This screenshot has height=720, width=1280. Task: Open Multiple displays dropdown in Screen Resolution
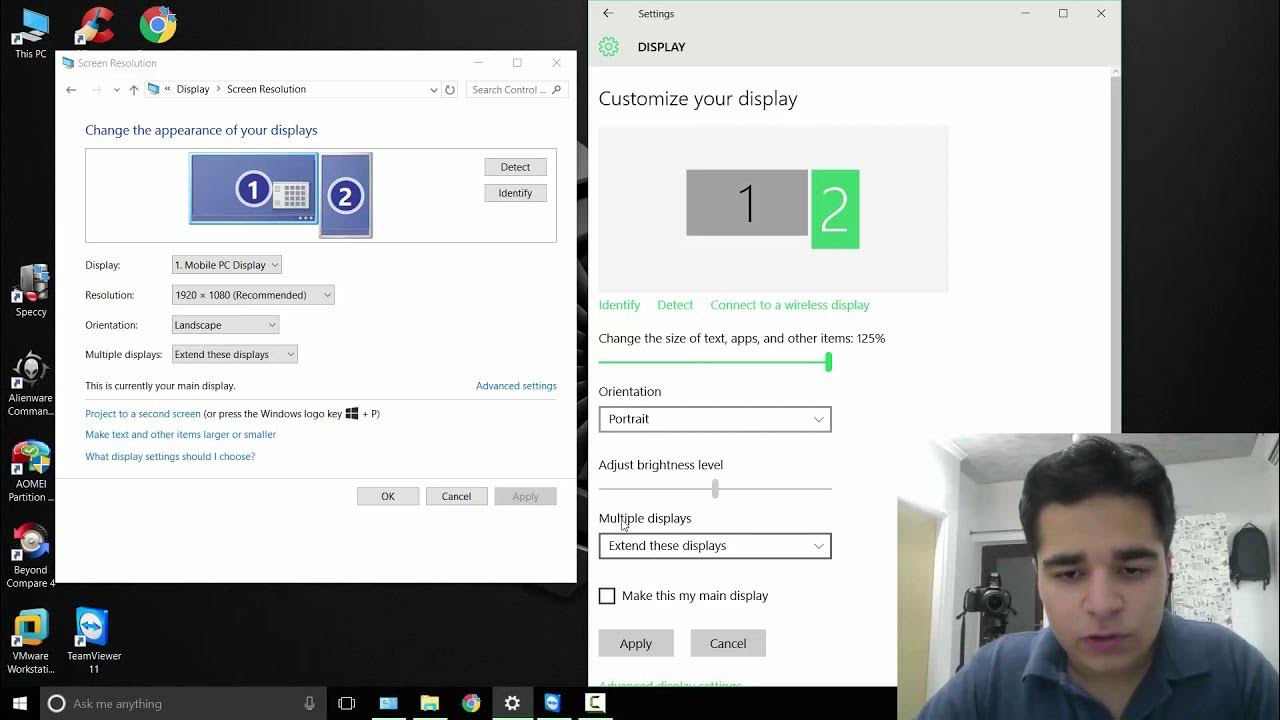click(x=235, y=354)
